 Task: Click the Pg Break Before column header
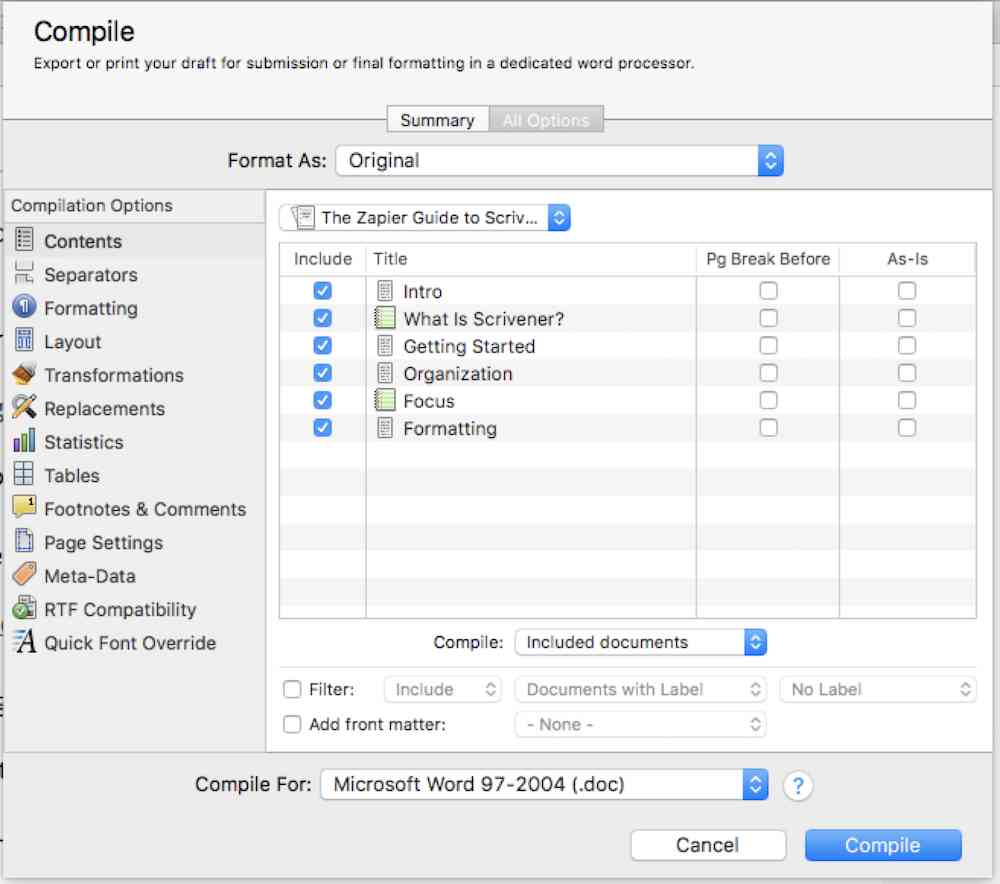pyautogui.click(x=768, y=259)
